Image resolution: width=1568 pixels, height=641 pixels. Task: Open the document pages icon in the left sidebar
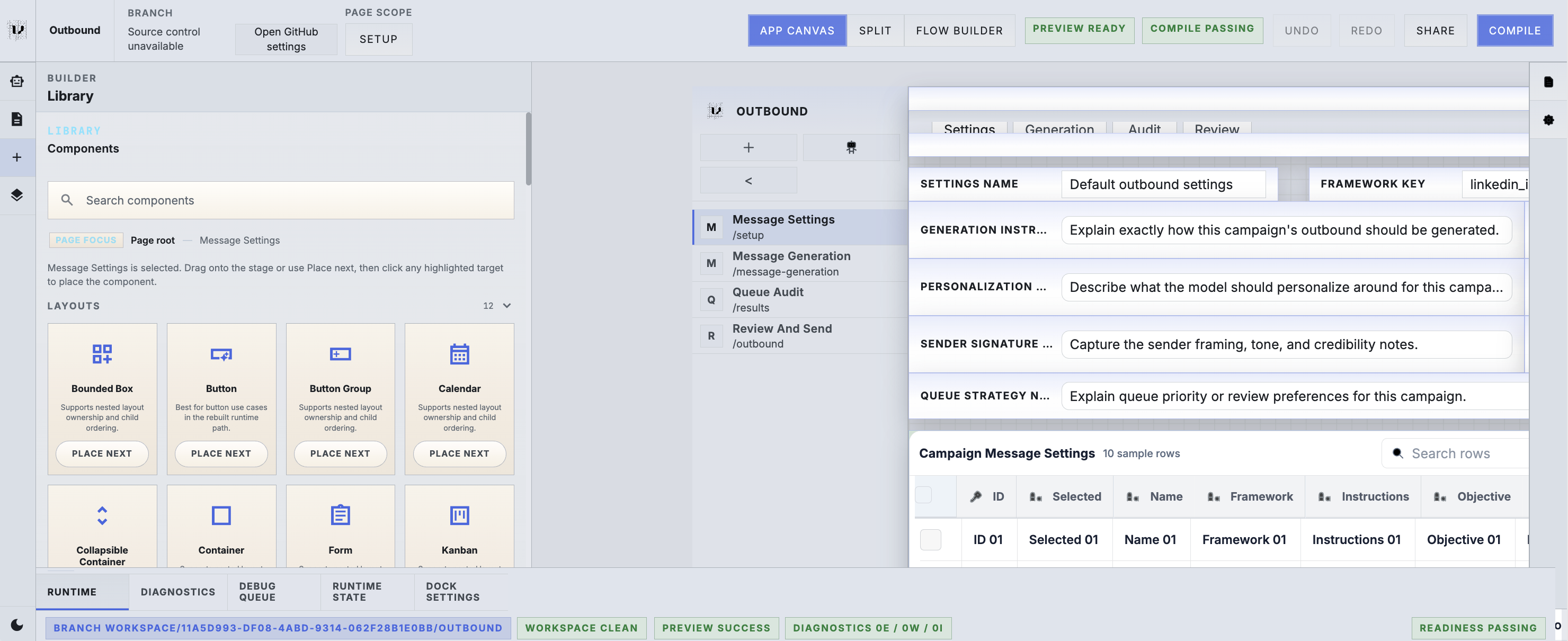16,119
